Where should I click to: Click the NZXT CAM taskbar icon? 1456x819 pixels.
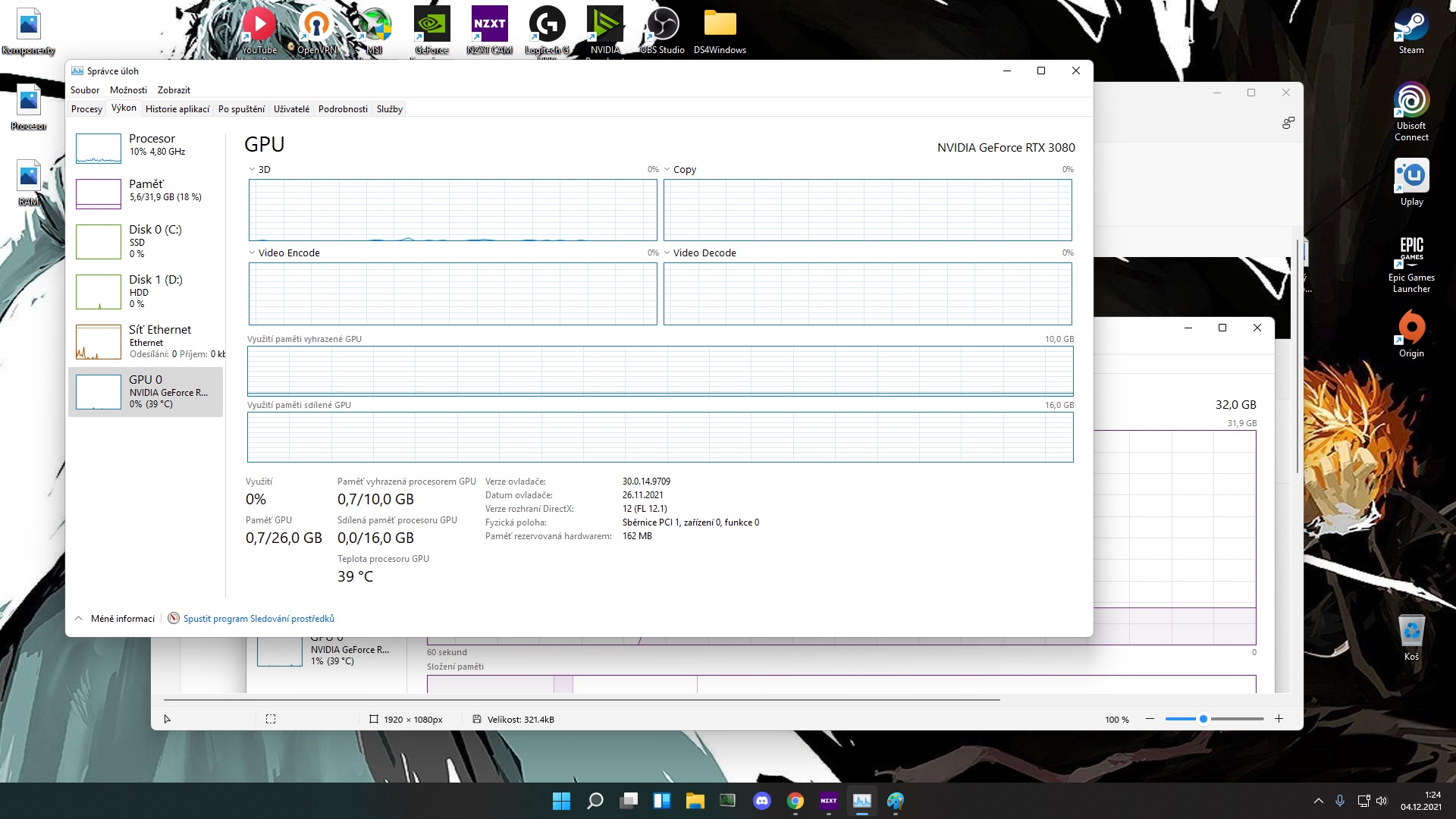pyautogui.click(x=828, y=801)
